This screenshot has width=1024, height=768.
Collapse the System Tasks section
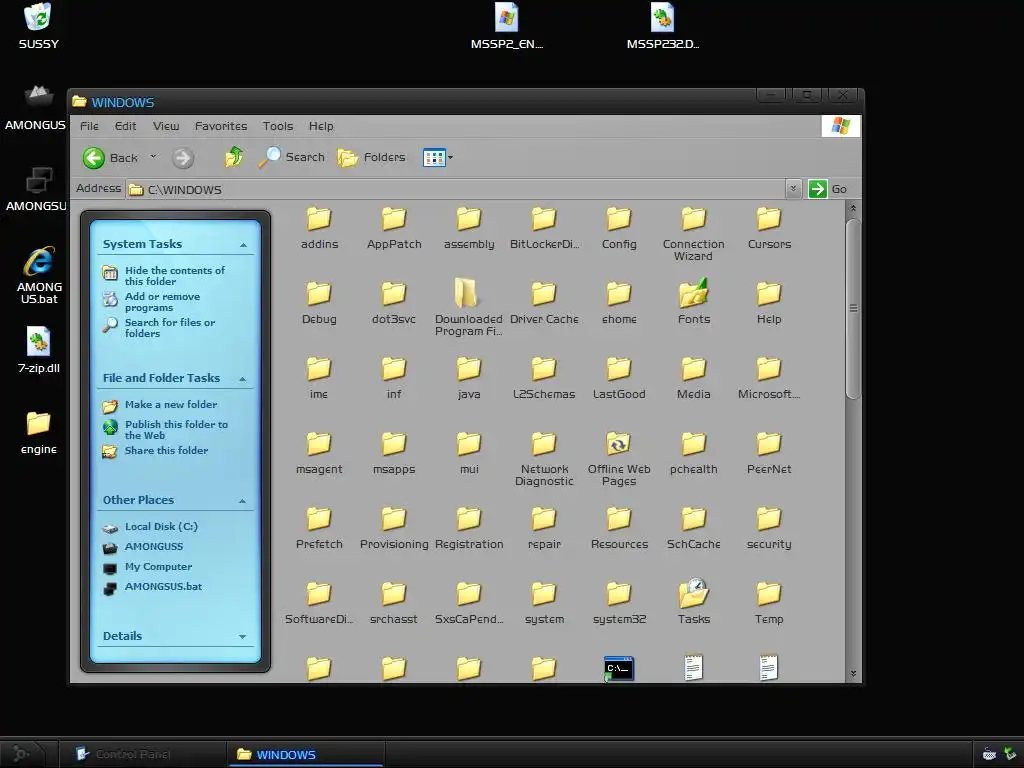tap(243, 245)
